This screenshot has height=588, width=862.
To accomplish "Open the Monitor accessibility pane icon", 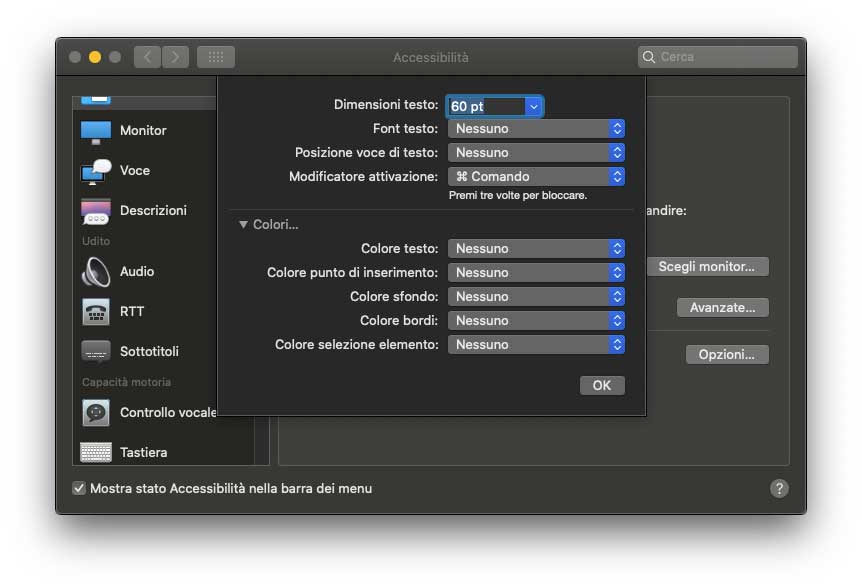I will pyautogui.click(x=96, y=131).
